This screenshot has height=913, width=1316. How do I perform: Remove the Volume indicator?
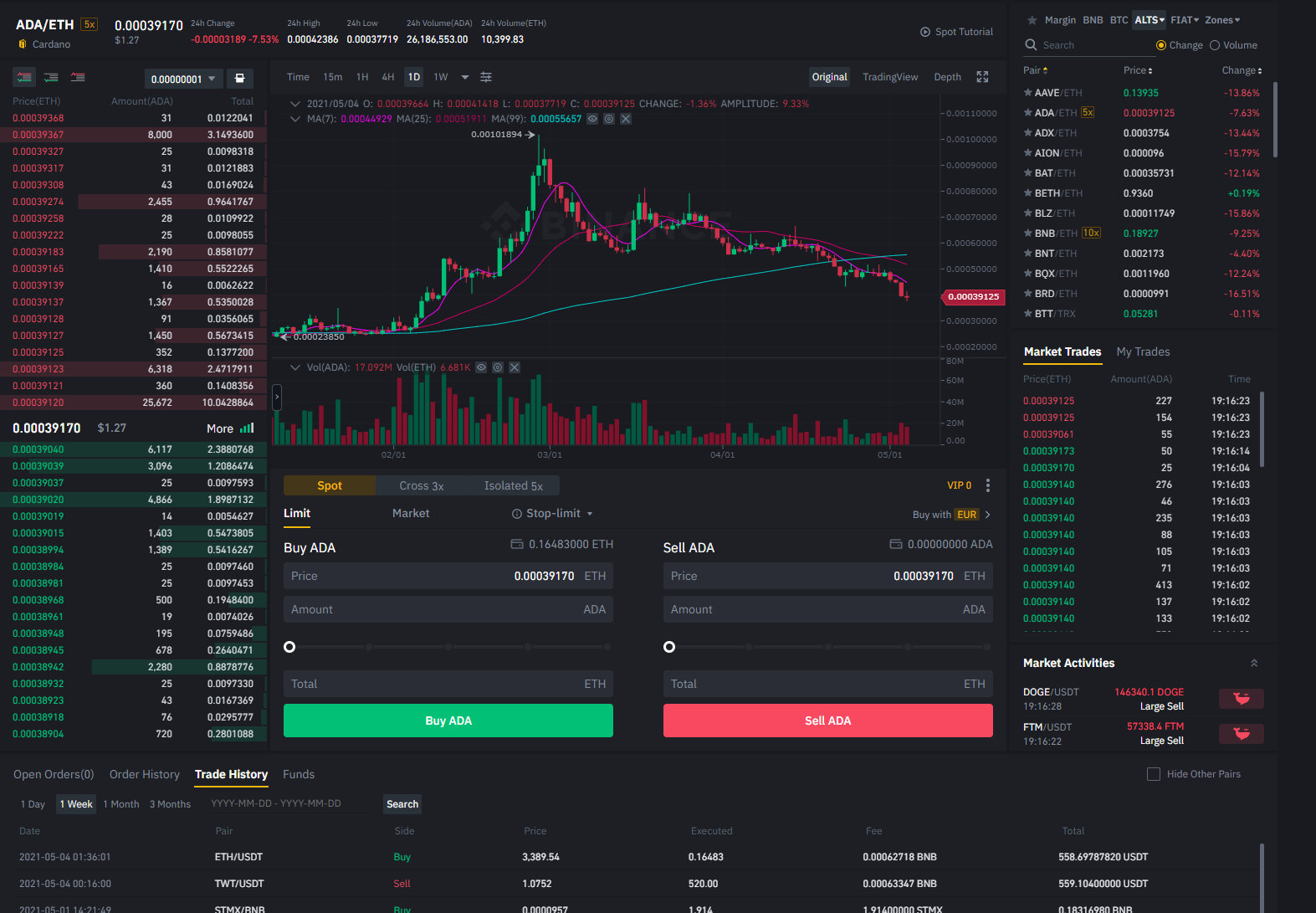click(x=515, y=367)
